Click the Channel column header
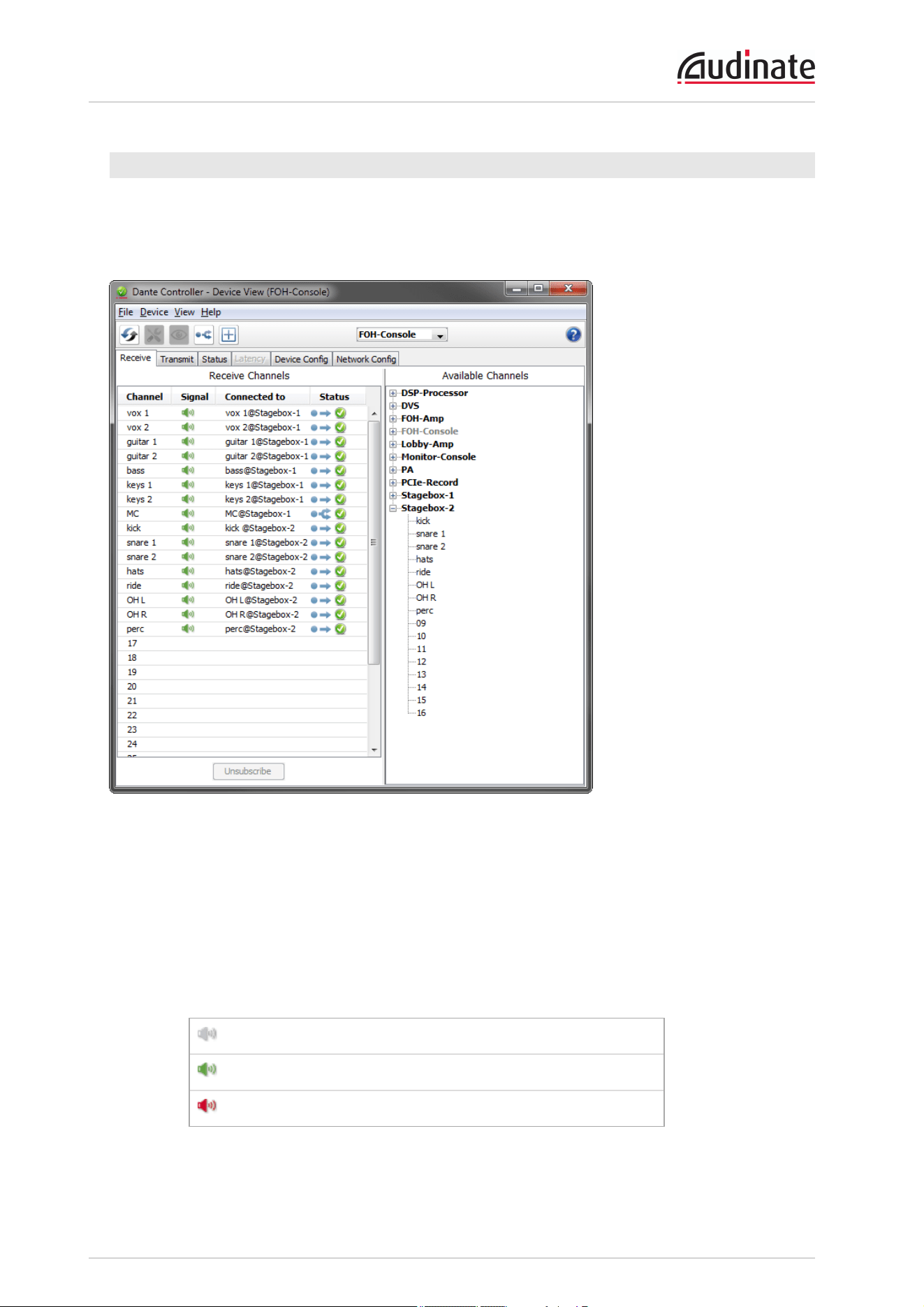This screenshot has width=924, height=1307. [x=145, y=397]
